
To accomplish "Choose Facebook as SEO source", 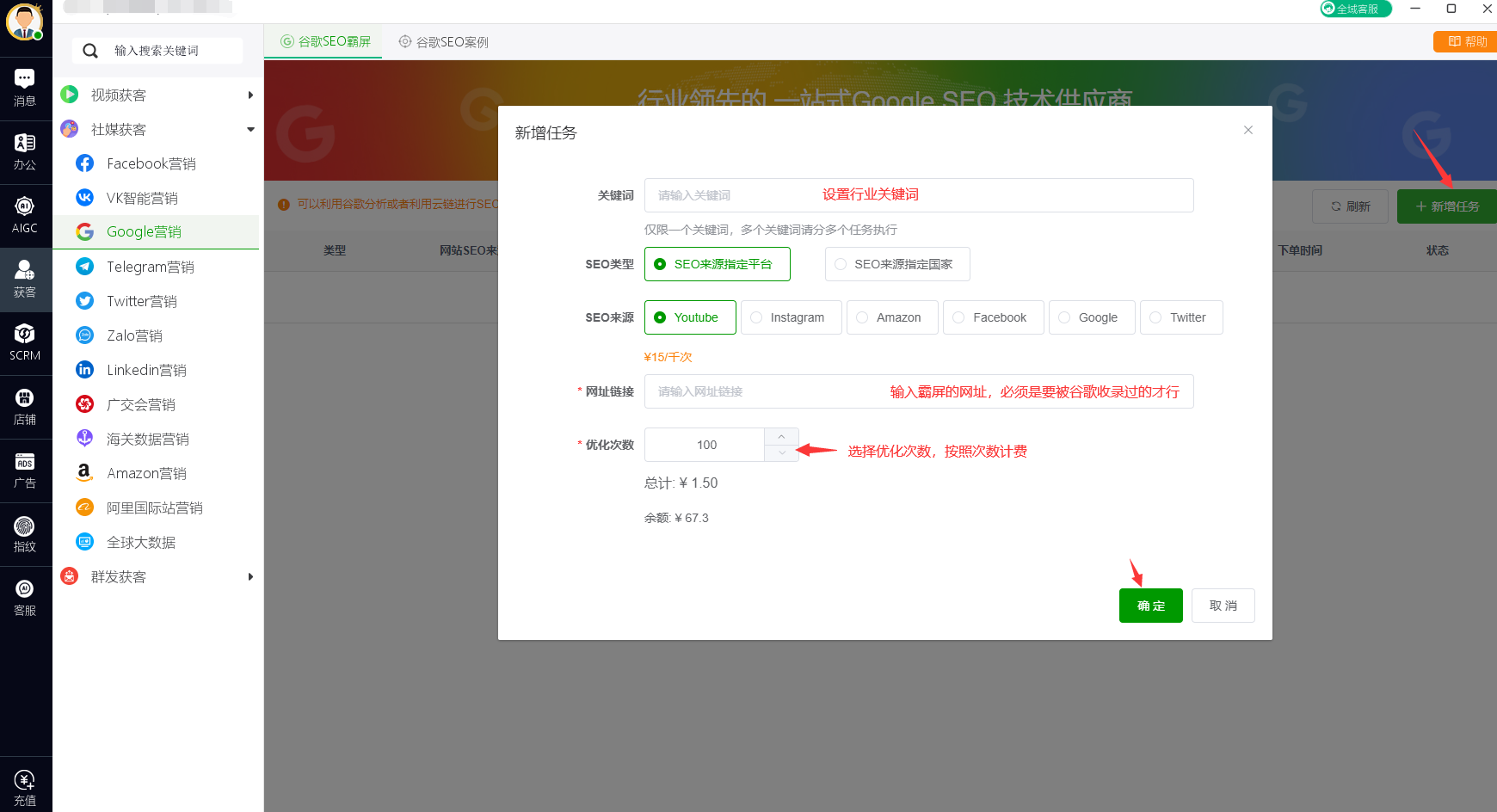I will click(994, 317).
